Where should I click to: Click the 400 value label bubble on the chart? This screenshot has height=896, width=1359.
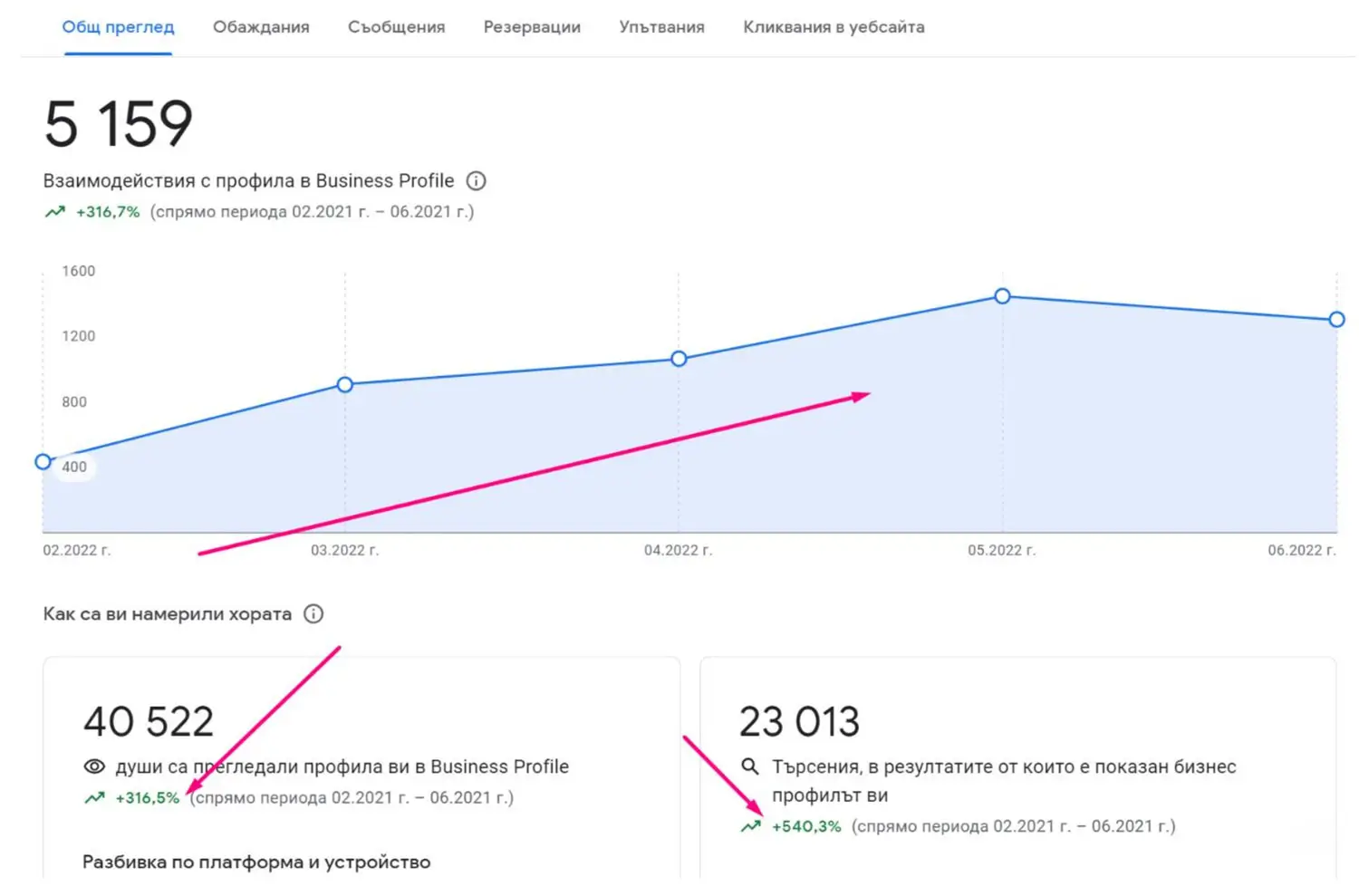(x=76, y=467)
